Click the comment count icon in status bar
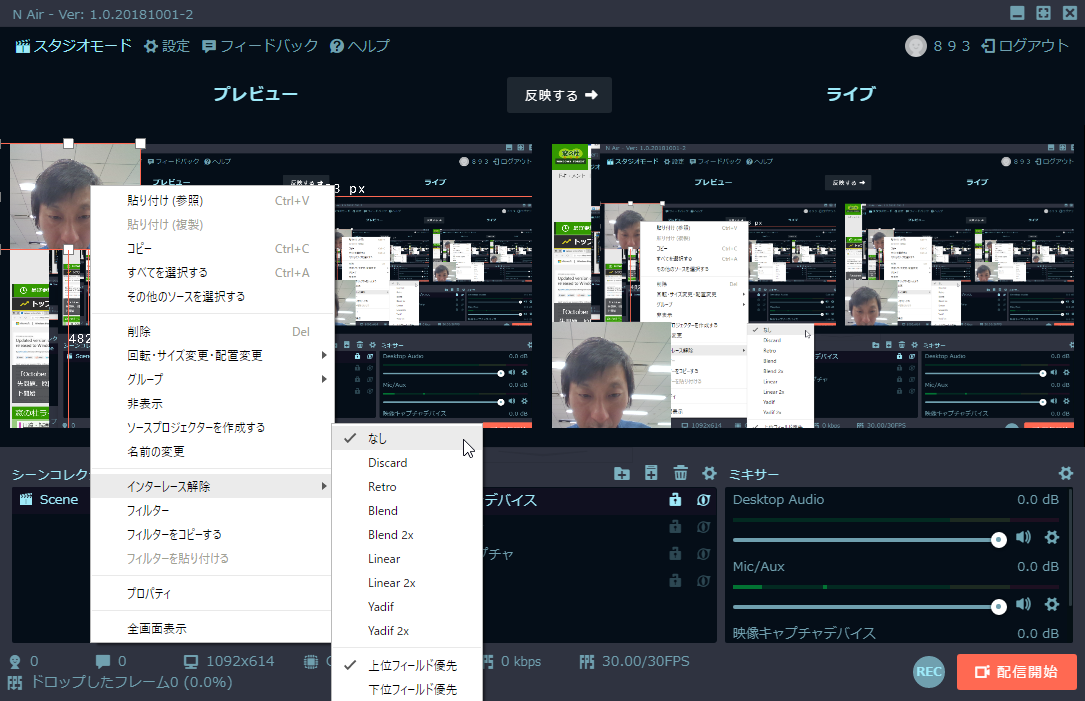Viewport: 1085px width, 701px height. click(x=102, y=662)
